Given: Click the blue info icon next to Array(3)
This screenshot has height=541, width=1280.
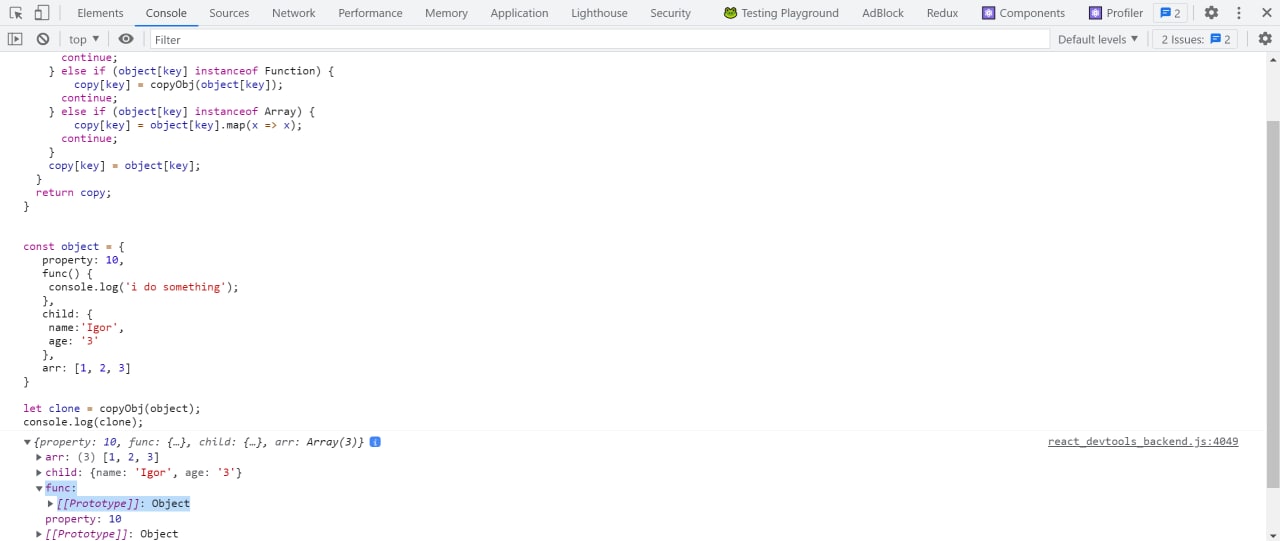Looking at the screenshot, I should [375, 441].
